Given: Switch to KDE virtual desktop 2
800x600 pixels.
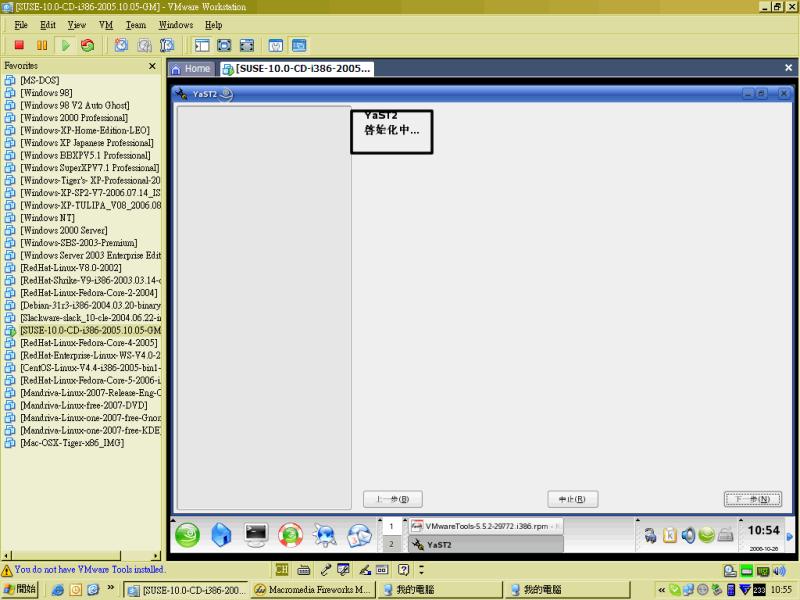Looking at the screenshot, I should click(391, 544).
